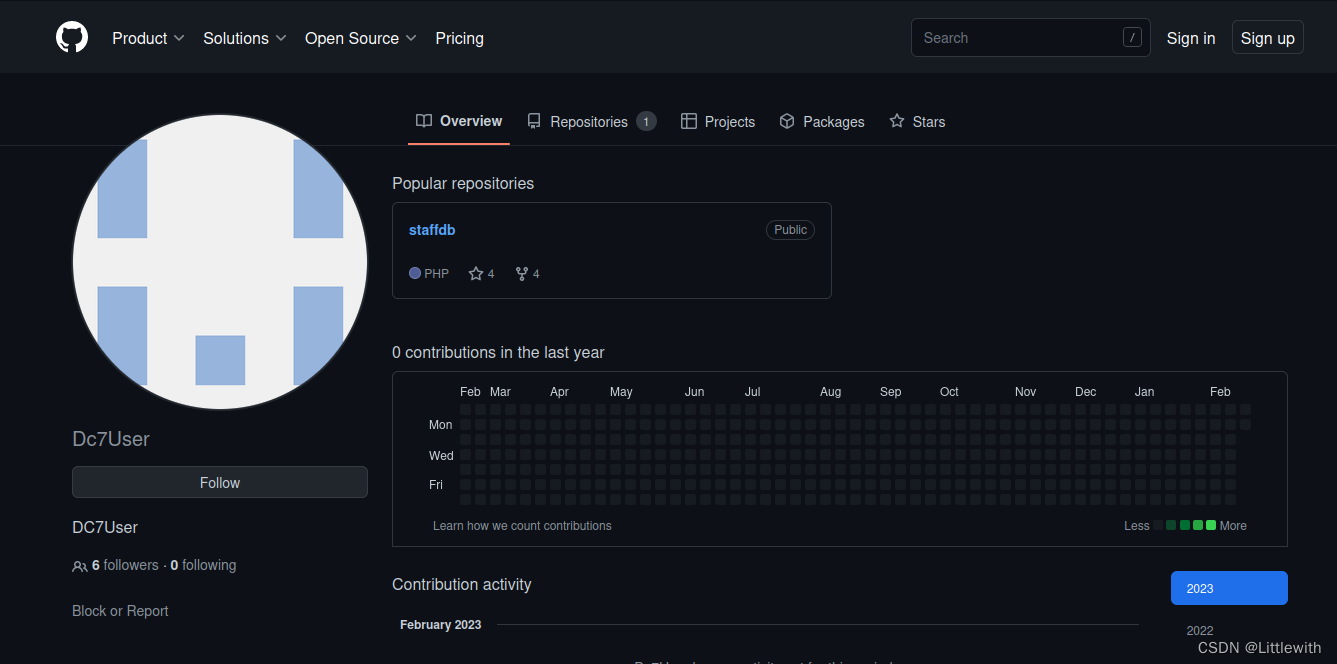Click the followers people icon
1337x664 pixels.
point(80,566)
